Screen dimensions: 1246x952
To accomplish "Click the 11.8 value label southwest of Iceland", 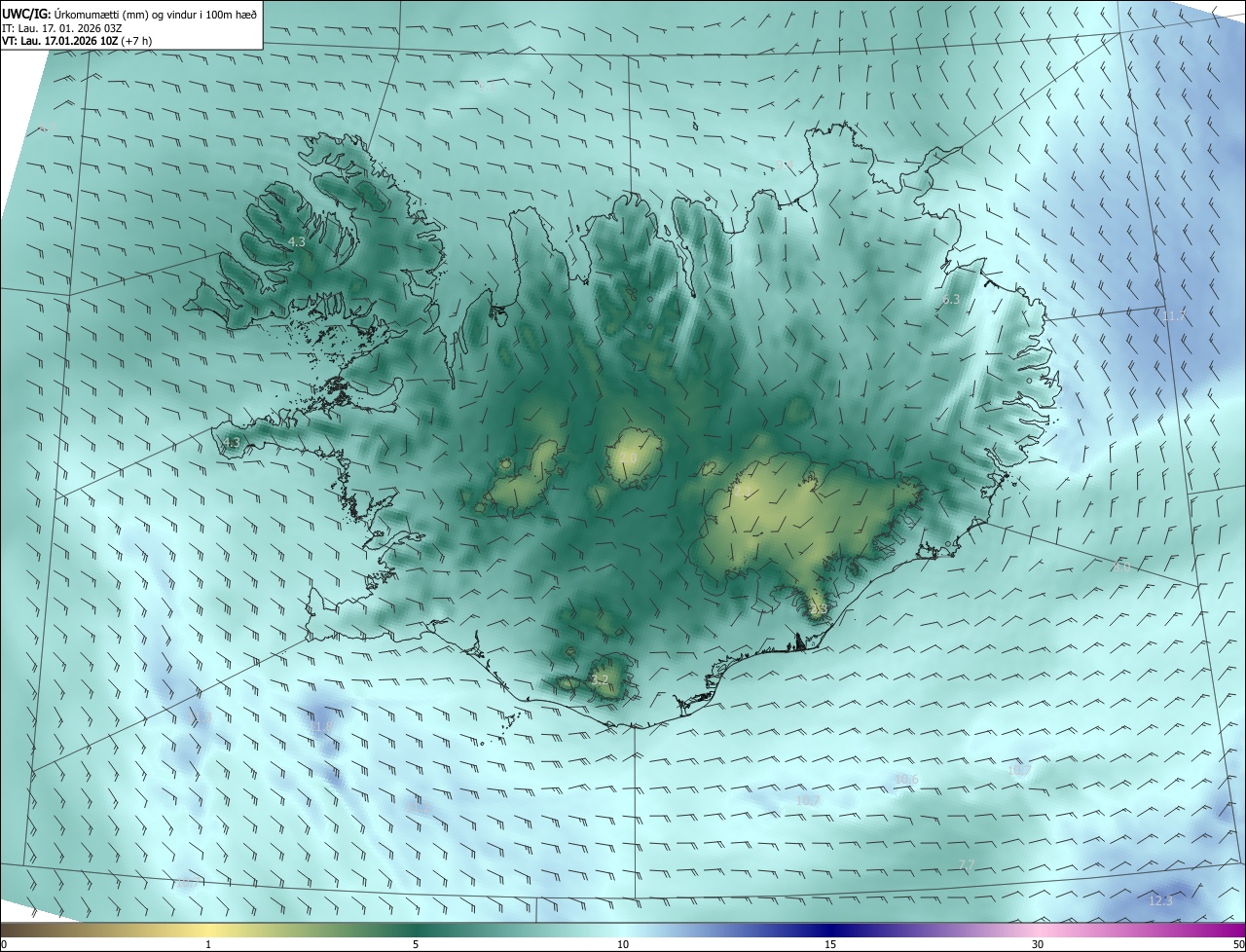I will pyautogui.click(x=321, y=726).
